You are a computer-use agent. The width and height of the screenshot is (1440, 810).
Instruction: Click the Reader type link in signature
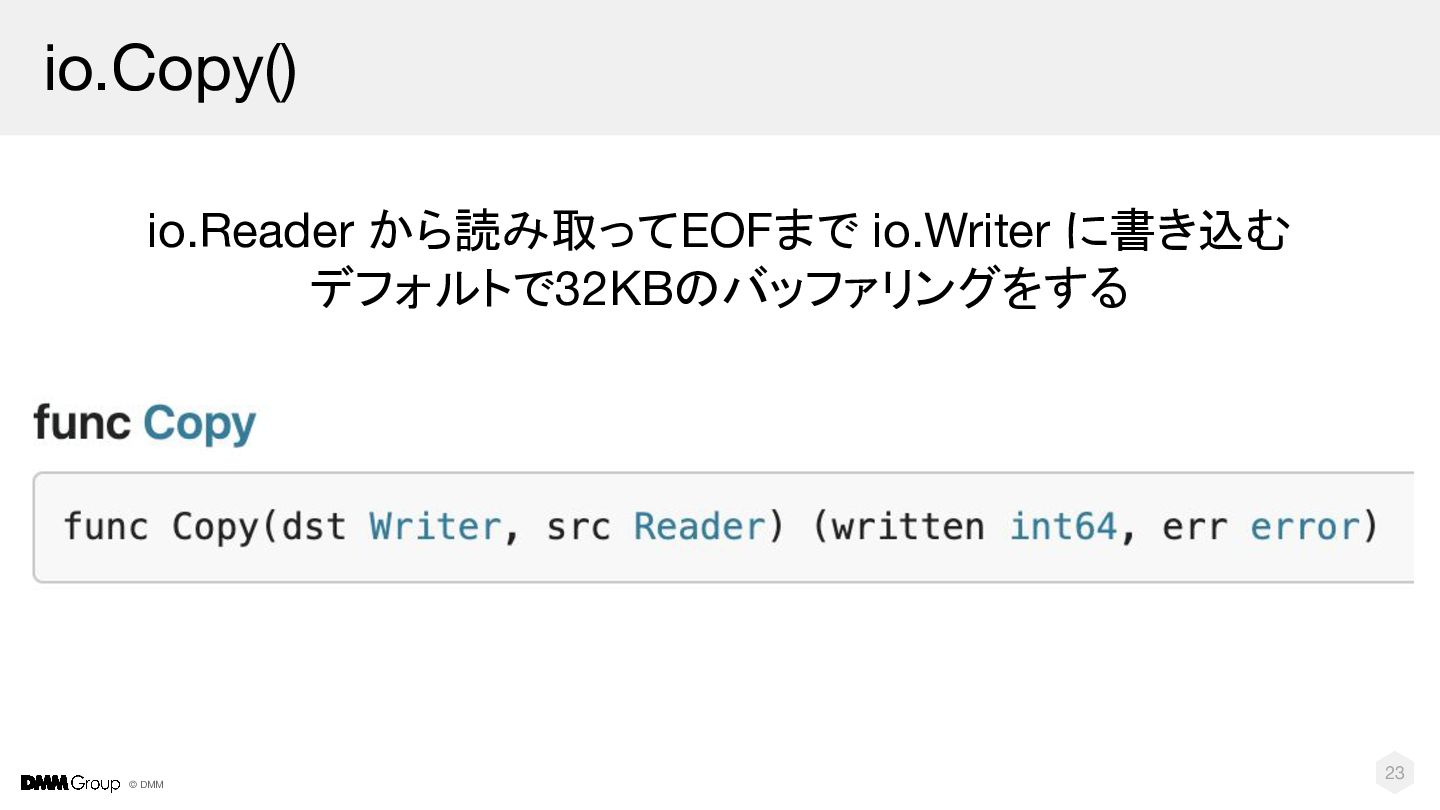[x=698, y=526]
